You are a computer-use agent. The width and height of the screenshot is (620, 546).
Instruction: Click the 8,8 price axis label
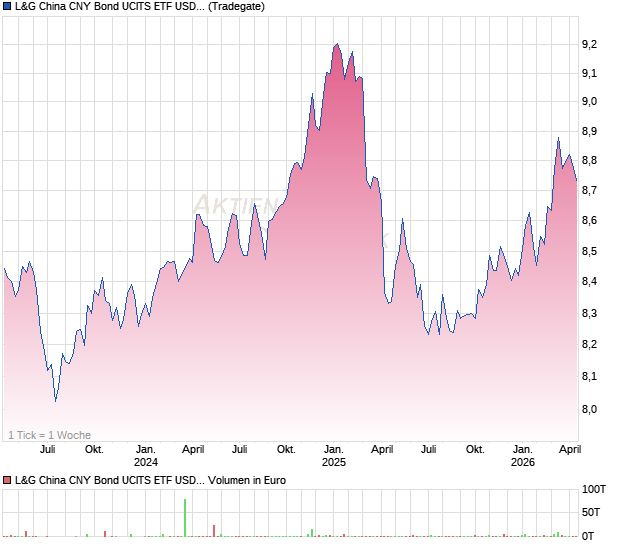(589, 161)
